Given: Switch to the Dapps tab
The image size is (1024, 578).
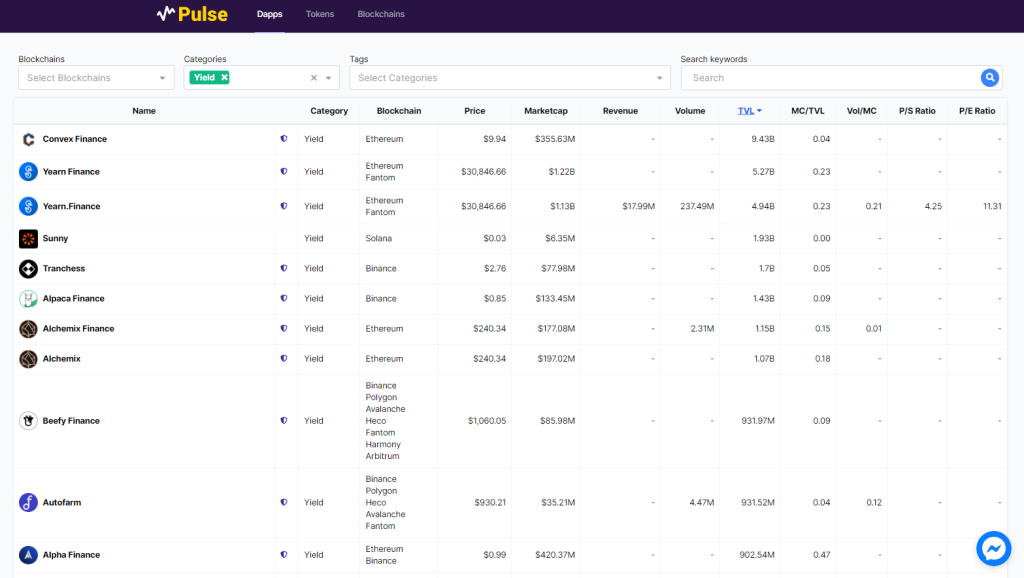Looking at the screenshot, I should (x=270, y=14).
